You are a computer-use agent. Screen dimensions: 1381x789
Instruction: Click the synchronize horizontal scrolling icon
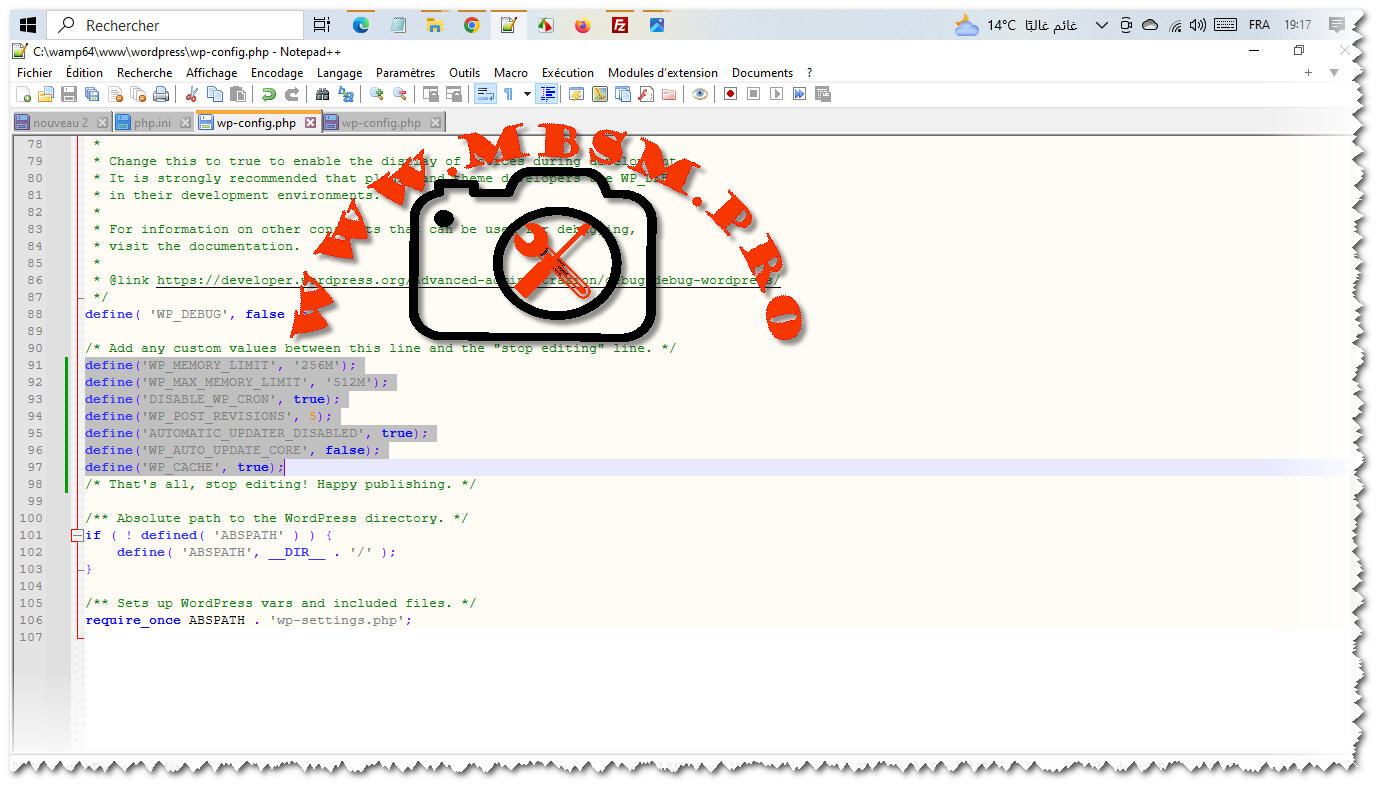coord(453,94)
